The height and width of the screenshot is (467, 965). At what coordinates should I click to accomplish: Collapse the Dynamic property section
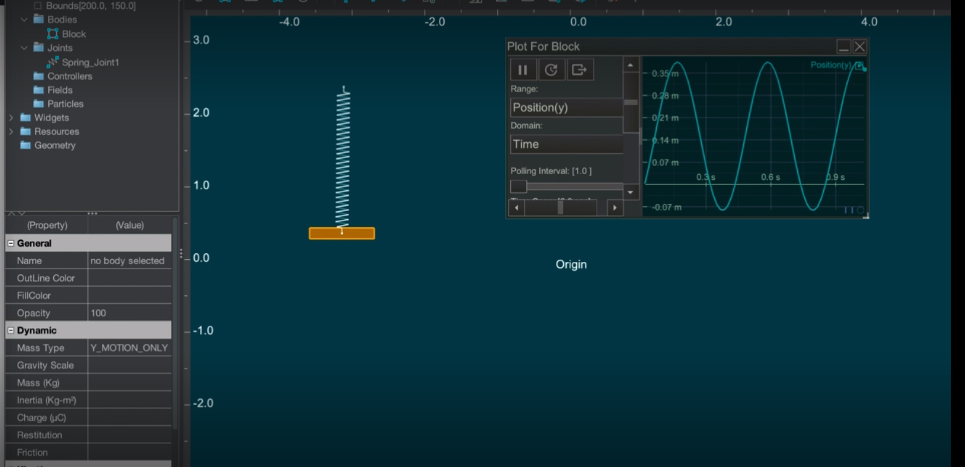(10, 330)
